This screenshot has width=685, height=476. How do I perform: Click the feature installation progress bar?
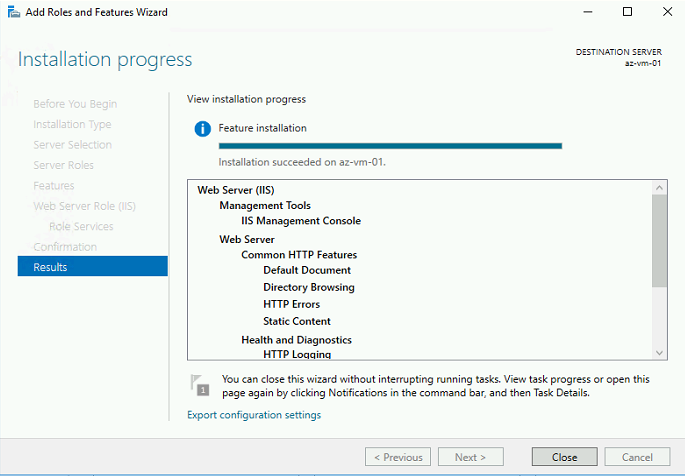pos(390,146)
